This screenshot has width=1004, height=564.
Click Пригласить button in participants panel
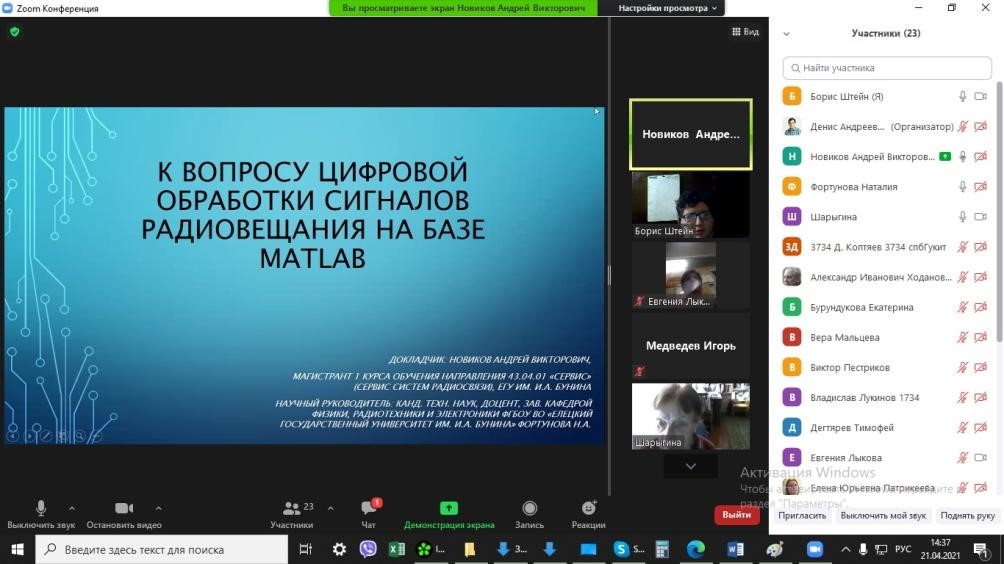pos(802,515)
